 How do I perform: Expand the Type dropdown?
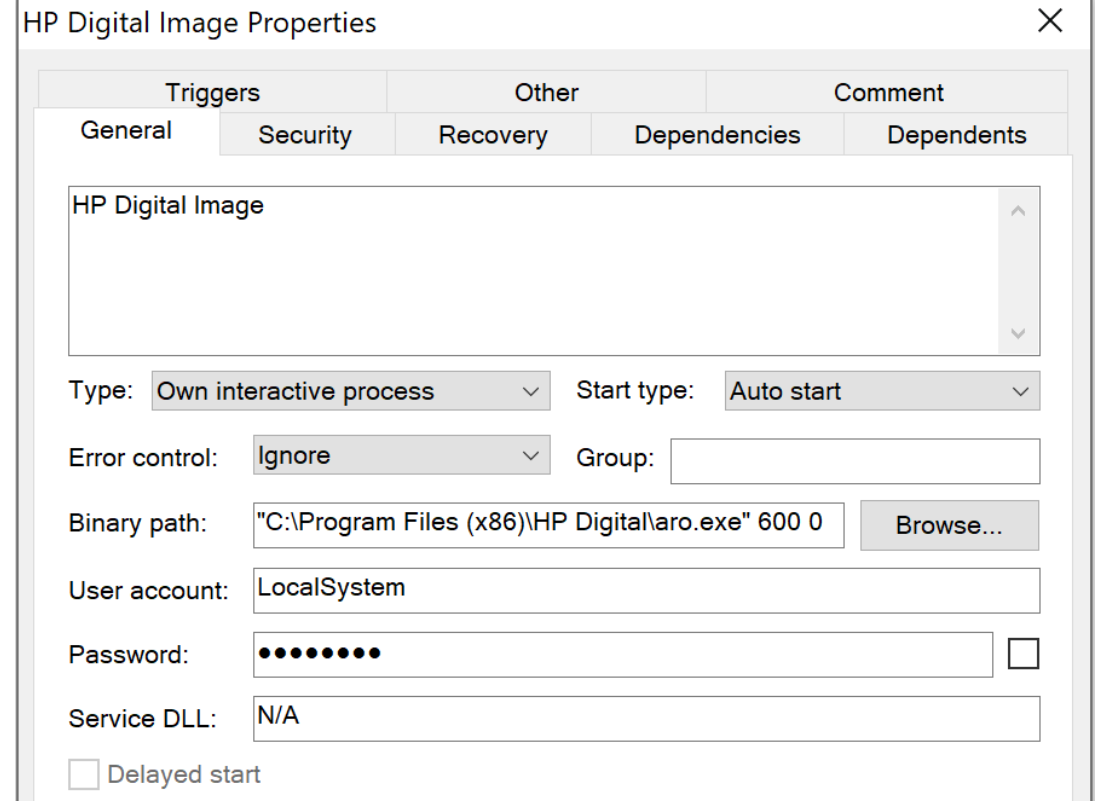coord(350,391)
